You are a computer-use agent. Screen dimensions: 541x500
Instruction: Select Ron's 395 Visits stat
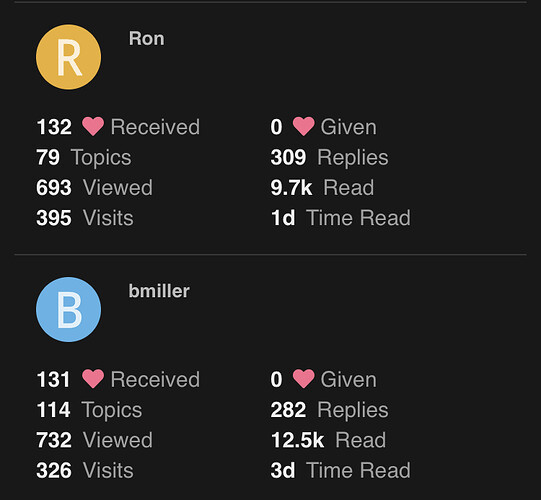85,218
